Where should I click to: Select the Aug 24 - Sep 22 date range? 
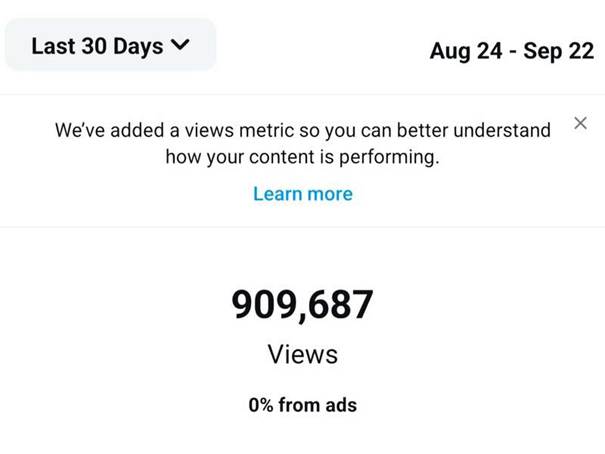(x=511, y=51)
